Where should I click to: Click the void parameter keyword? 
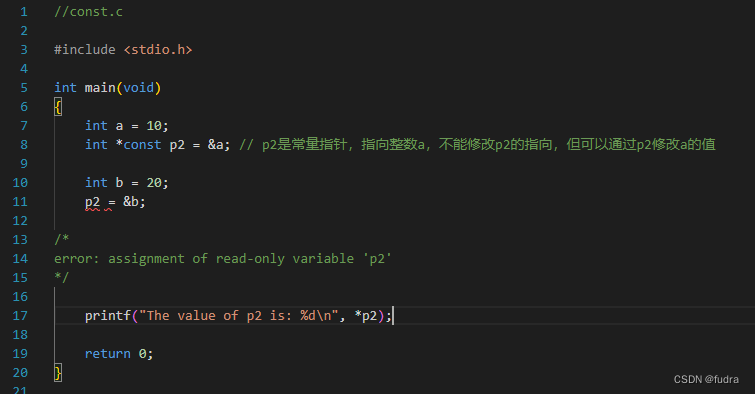pos(139,88)
